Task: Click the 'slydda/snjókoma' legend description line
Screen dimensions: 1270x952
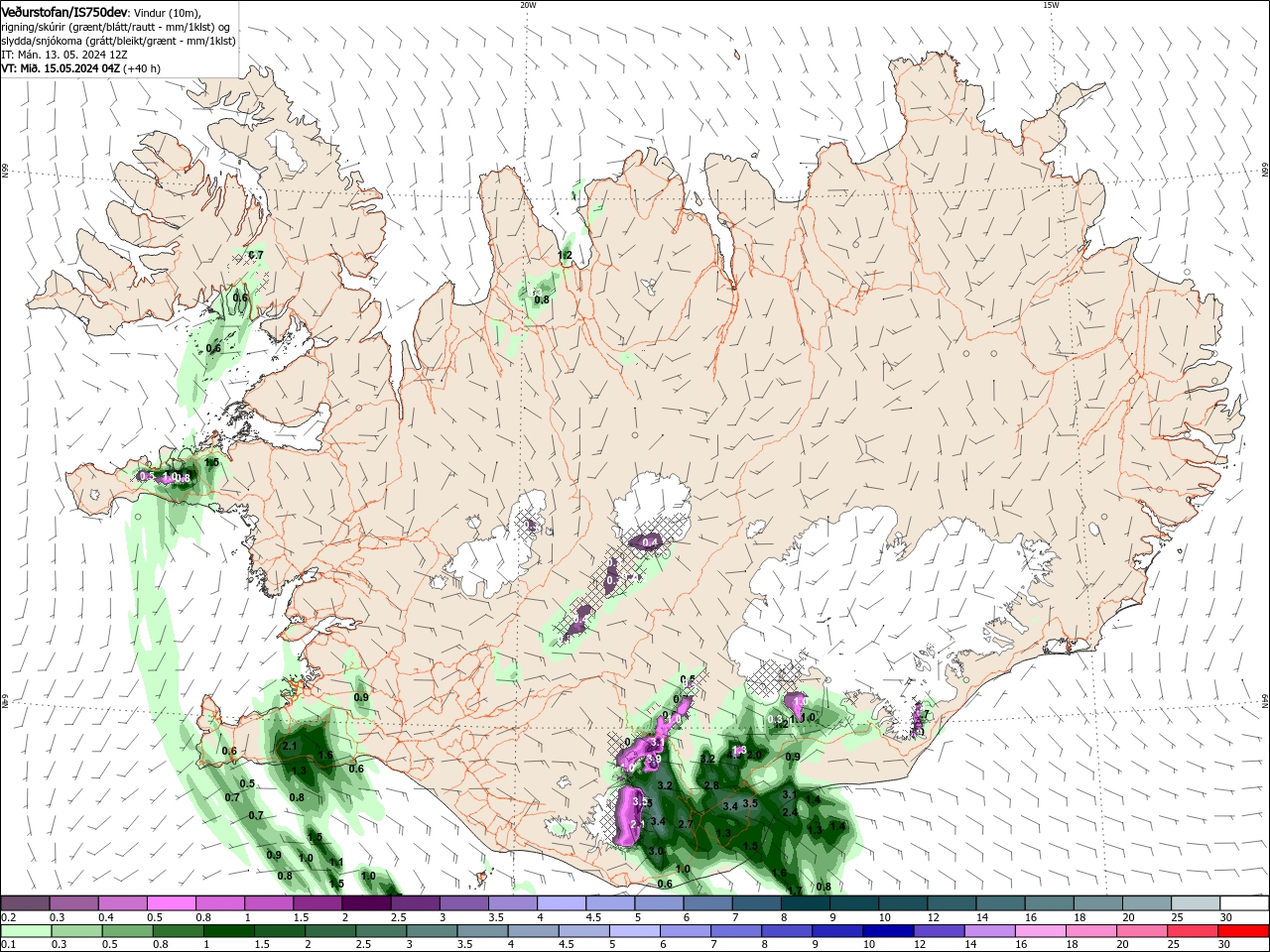Action: (118, 41)
